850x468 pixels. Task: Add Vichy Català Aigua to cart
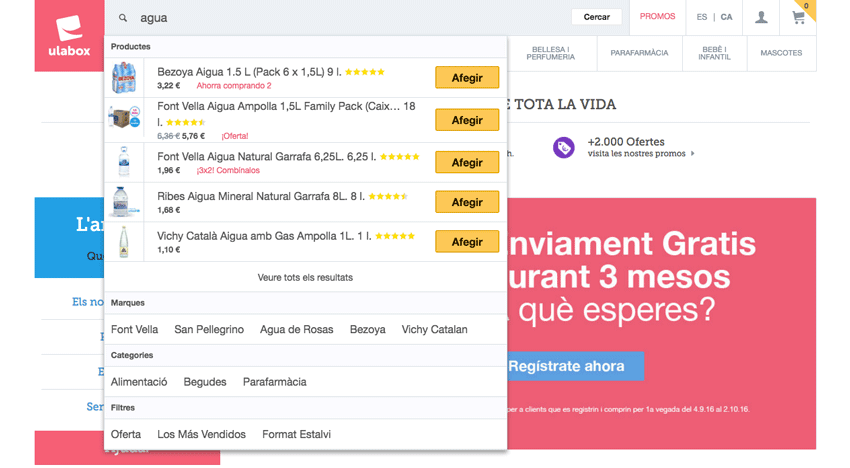click(467, 242)
